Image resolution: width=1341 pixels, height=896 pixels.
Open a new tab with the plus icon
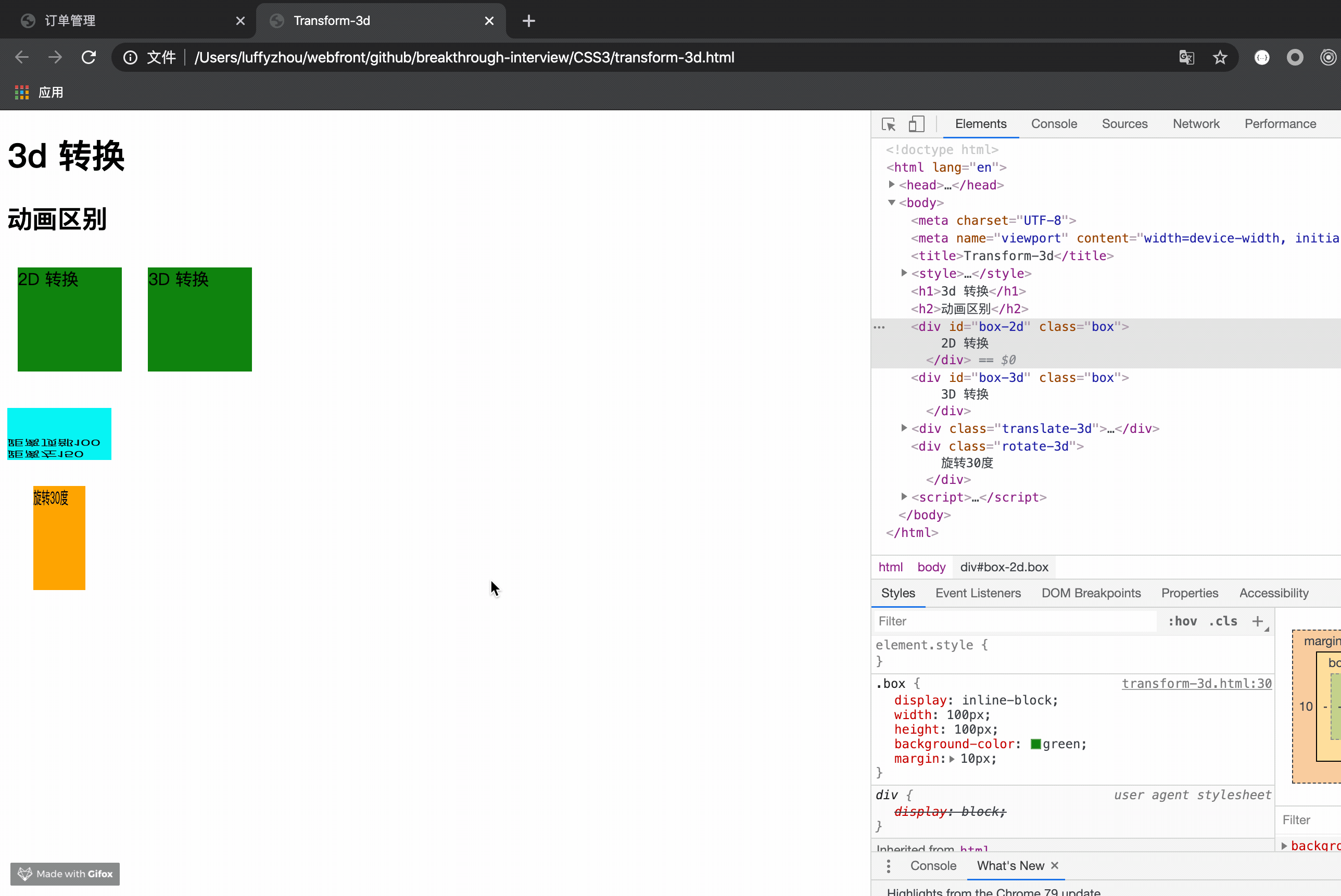pos(529,21)
